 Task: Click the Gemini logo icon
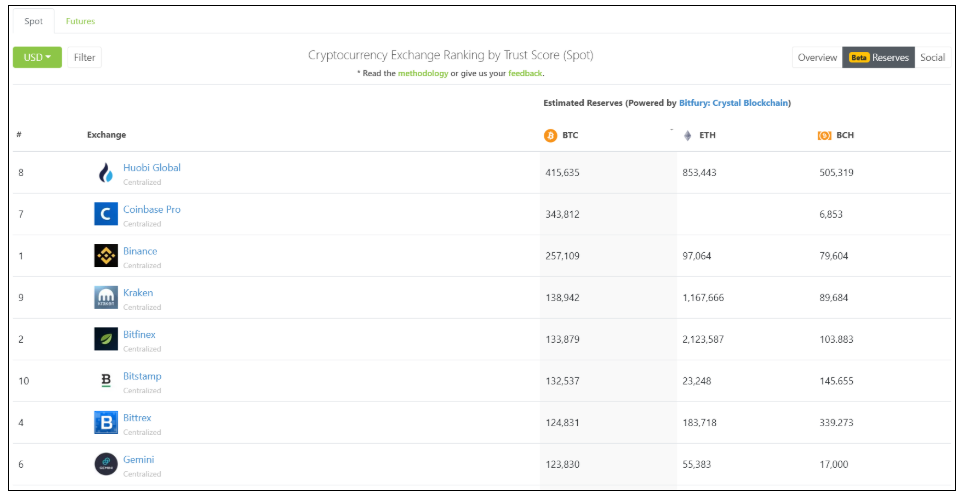(106, 464)
